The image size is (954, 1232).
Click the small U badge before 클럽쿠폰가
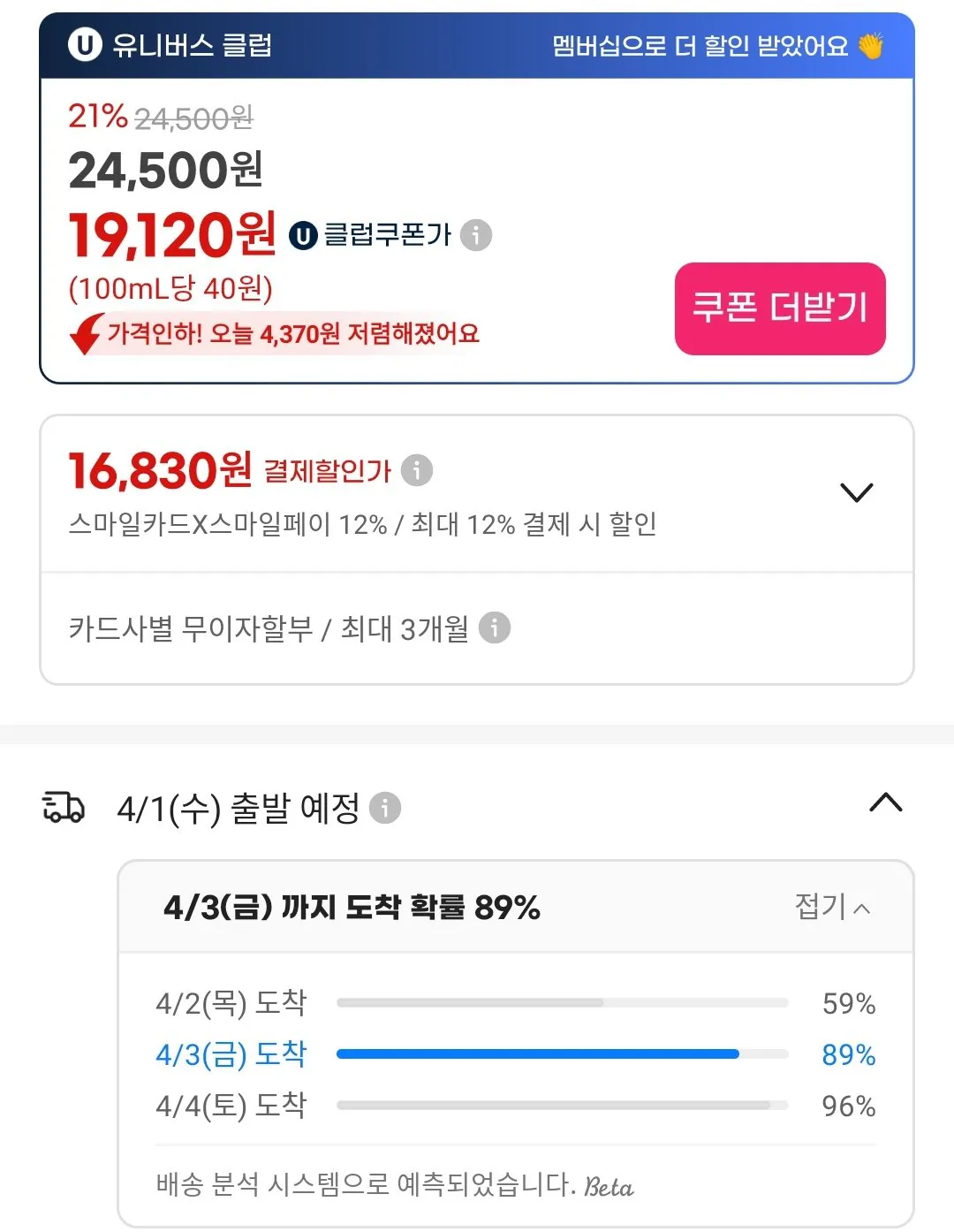coord(303,235)
